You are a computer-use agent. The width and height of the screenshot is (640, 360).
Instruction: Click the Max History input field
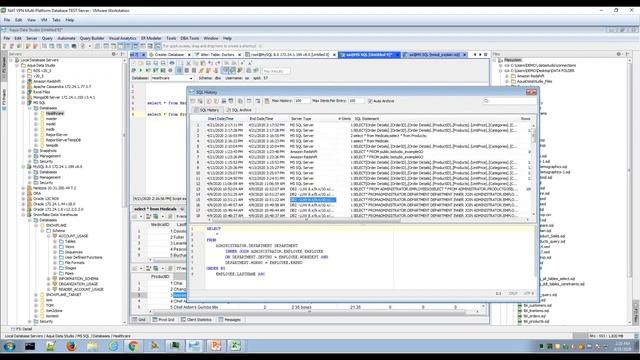[x=302, y=101]
